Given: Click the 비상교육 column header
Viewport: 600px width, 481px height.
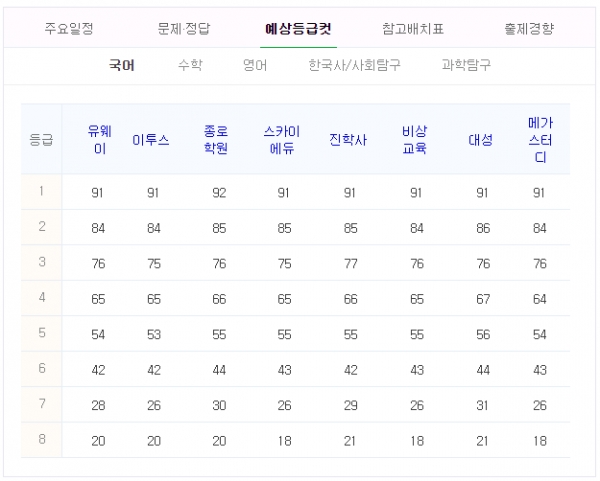Looking at the screenshot, I should pos(415,139).
